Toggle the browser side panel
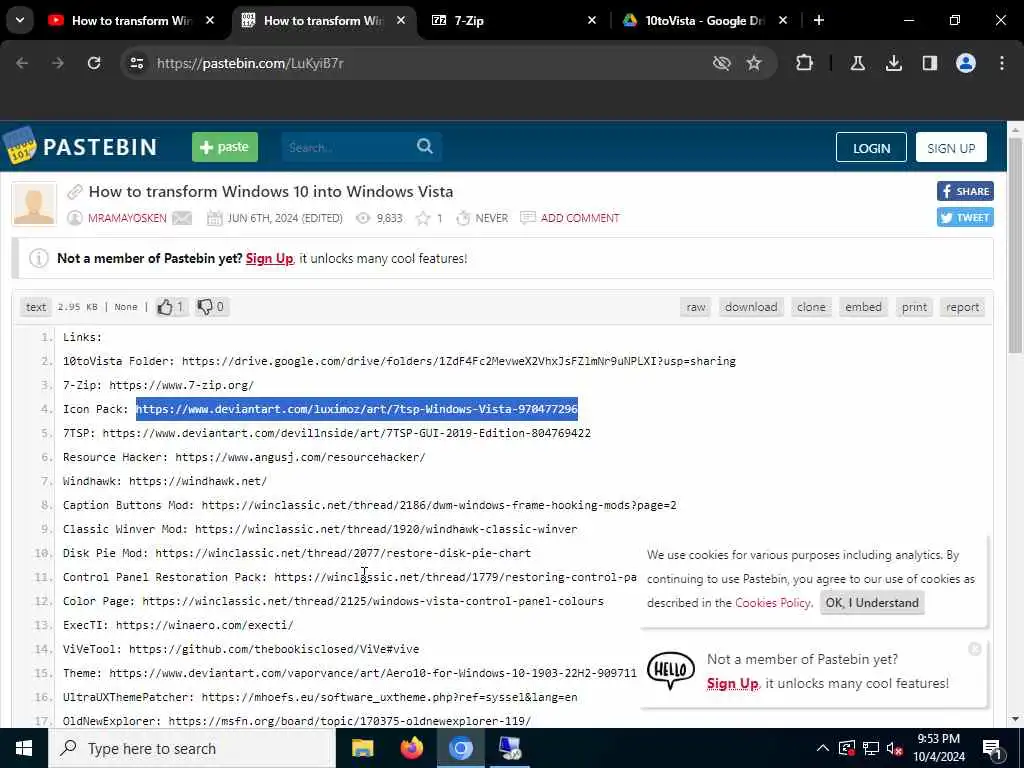1024x768 pixels. pos(930,63)
